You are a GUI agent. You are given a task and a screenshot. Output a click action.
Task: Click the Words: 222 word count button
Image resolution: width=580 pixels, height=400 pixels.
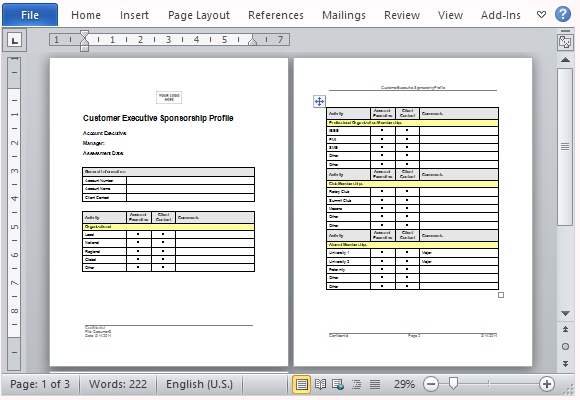point(118,384)
